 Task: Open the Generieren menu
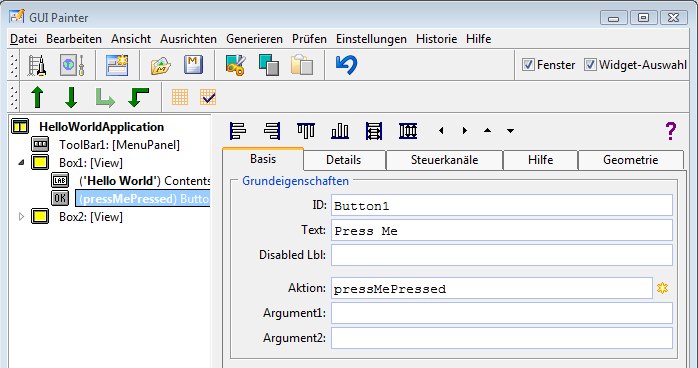254,39
